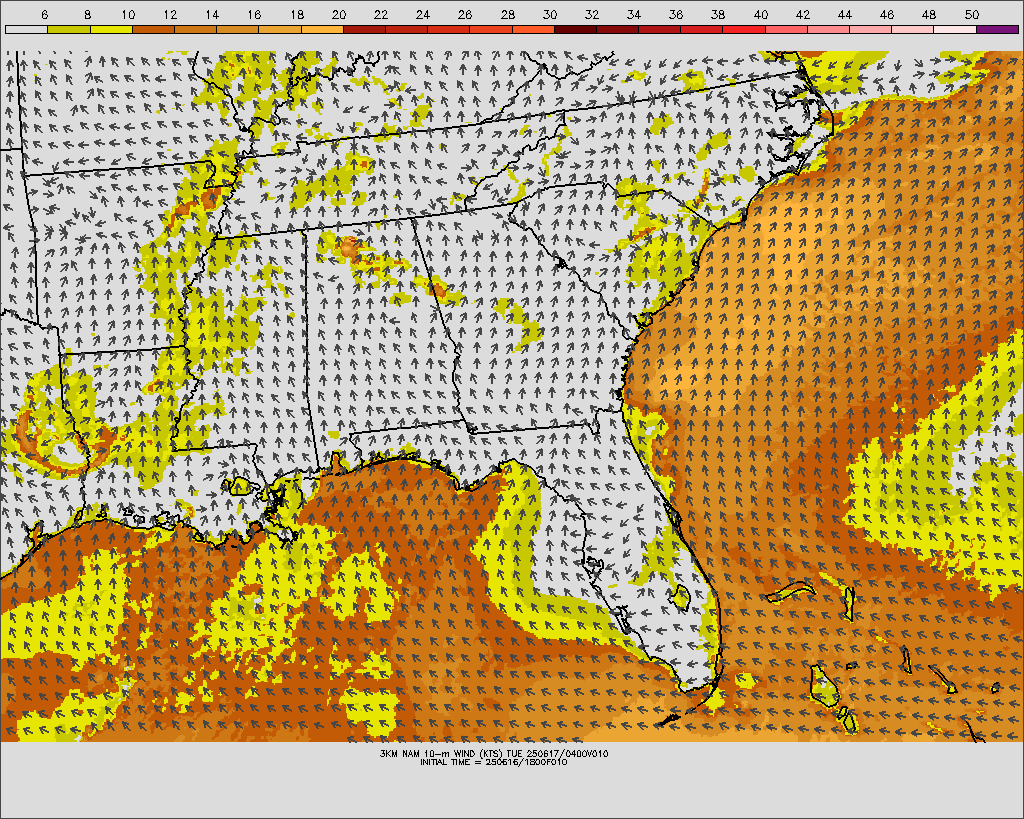
Task: Click the legend label "8"
Action: pyautogui.click(x=88, y=14)
